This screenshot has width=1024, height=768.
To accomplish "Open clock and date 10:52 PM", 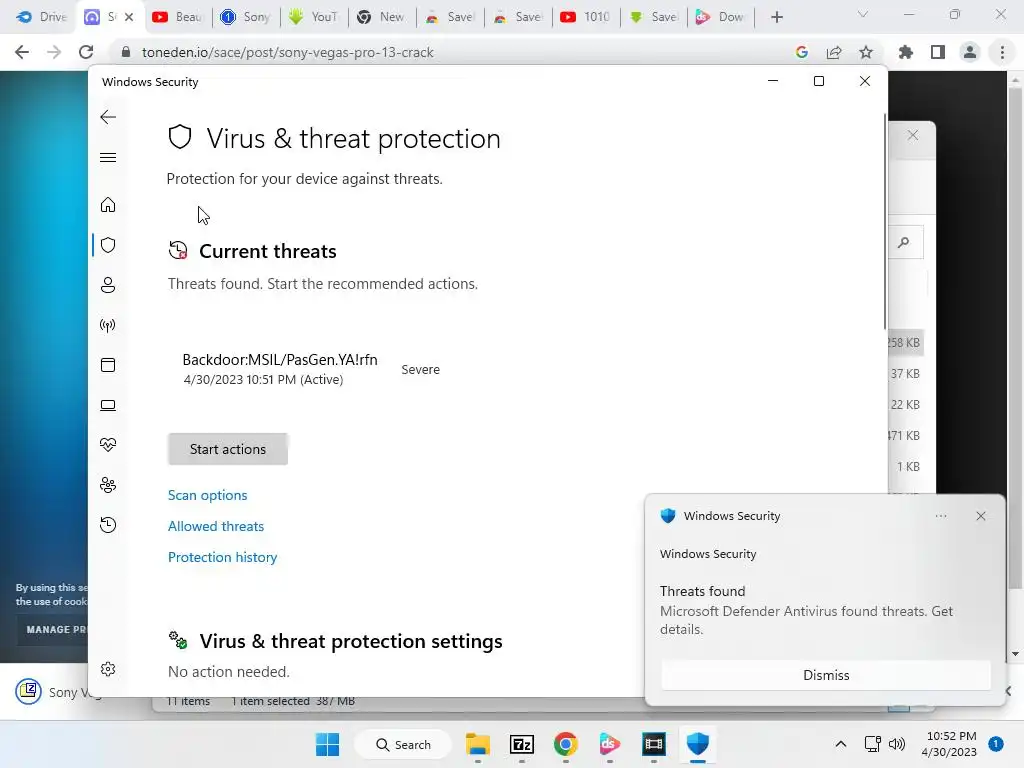I will (951, 744).
